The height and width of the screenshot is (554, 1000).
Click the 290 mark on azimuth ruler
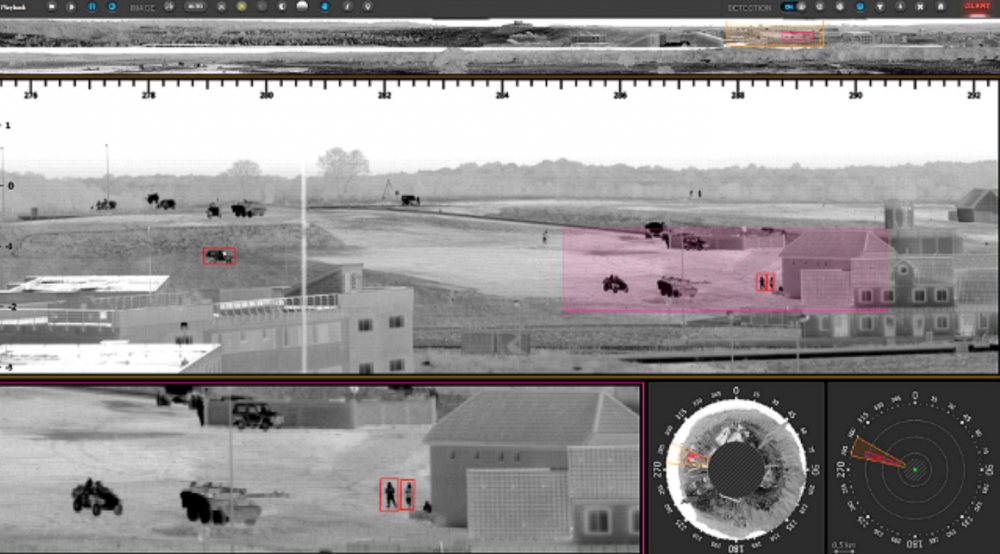855,96
